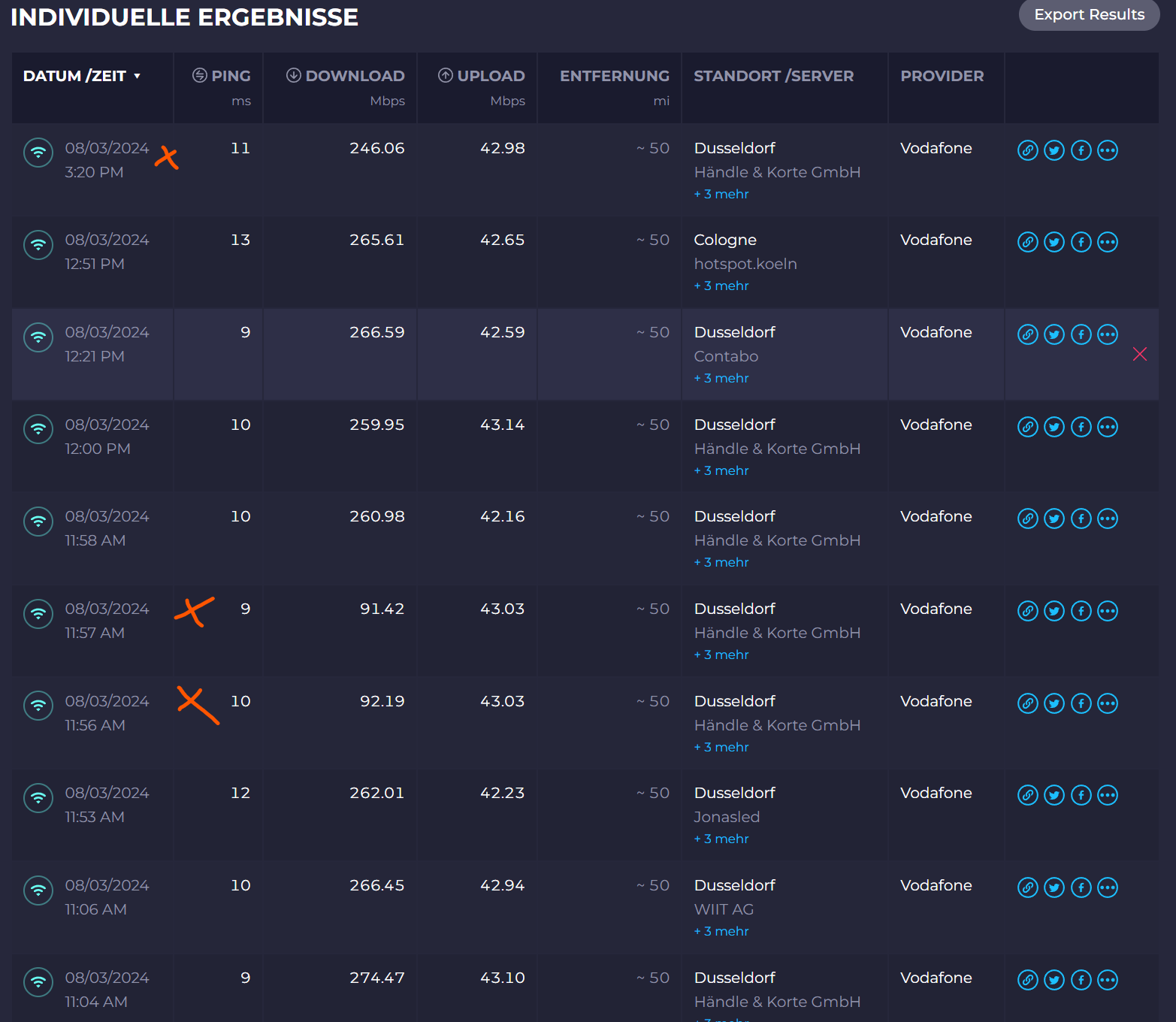Open the 08/03/2024 12:51 PM result
This screenshot has height=1022, width=1176.
pyautogui.click(x=107, y=252)
